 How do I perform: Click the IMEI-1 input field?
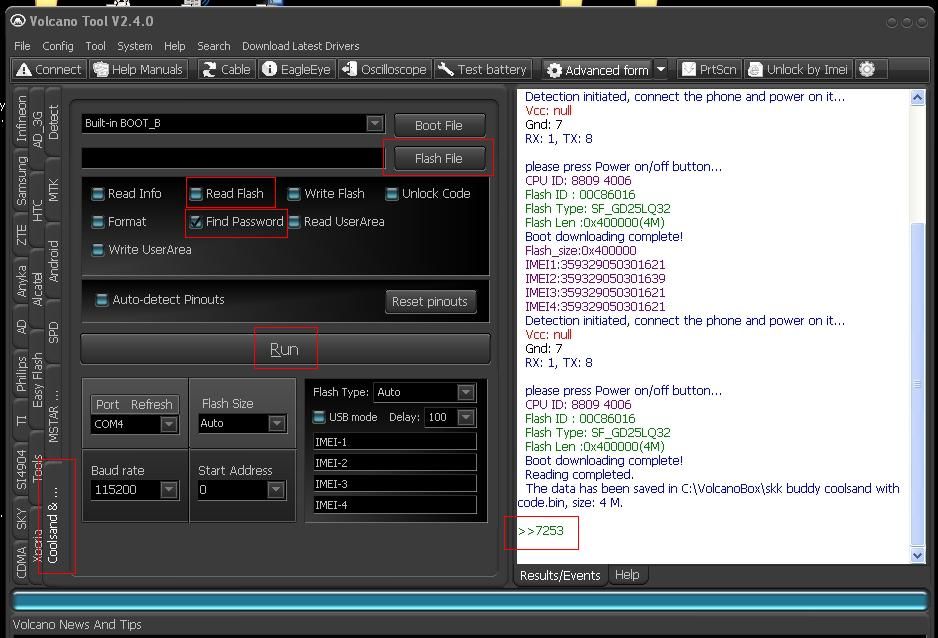coord(394,442)
